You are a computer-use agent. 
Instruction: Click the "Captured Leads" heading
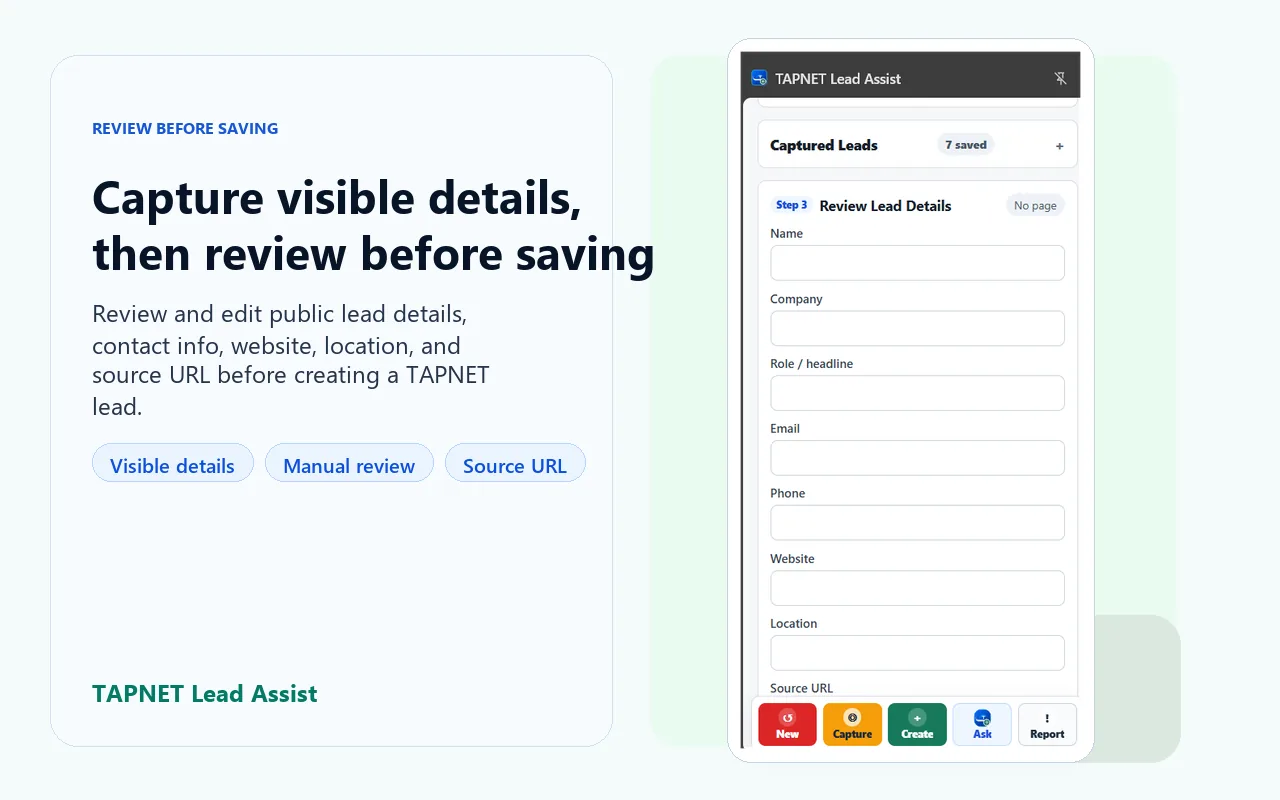pyautogui.click(x=823, y=145)
